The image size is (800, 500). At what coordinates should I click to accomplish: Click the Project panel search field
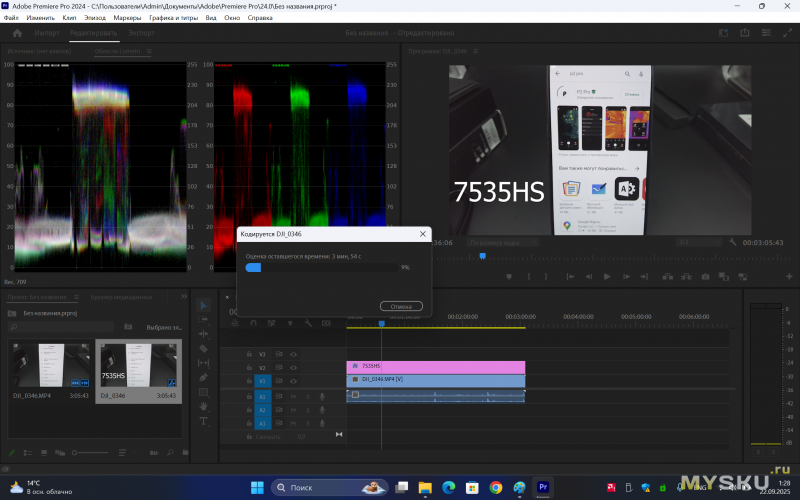(62, 327)
